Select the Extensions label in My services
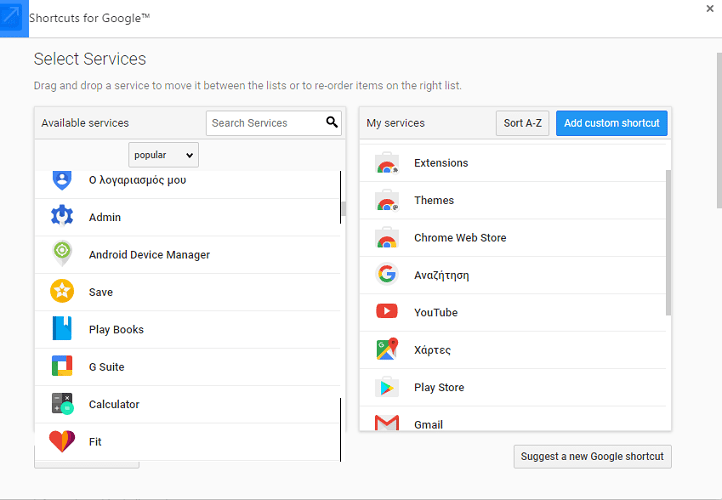Screen dimensions: 722x500 coord(441,163)
